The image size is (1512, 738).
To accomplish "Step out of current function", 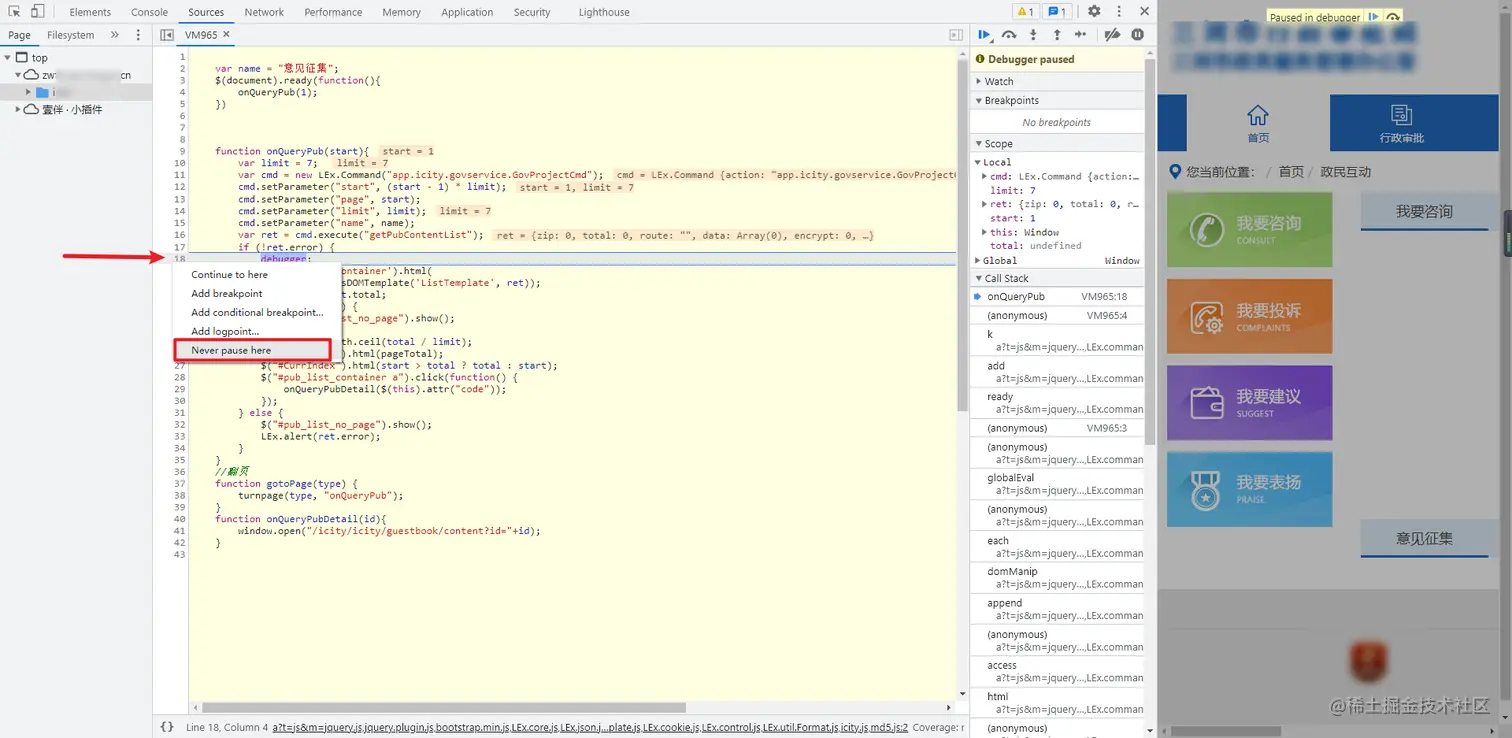I will tap(1057, 35).
